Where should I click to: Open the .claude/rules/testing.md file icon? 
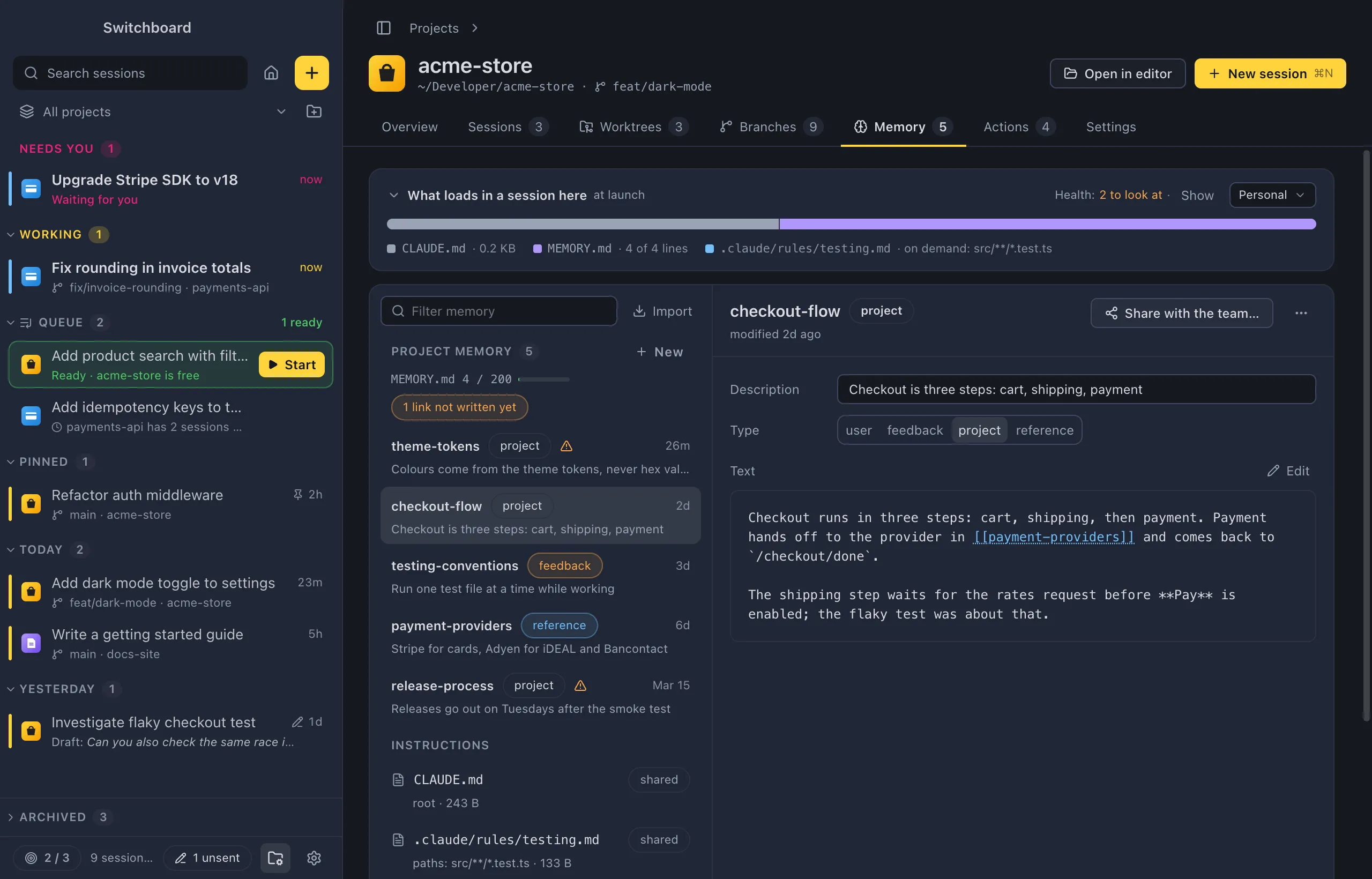pos(398,840)
